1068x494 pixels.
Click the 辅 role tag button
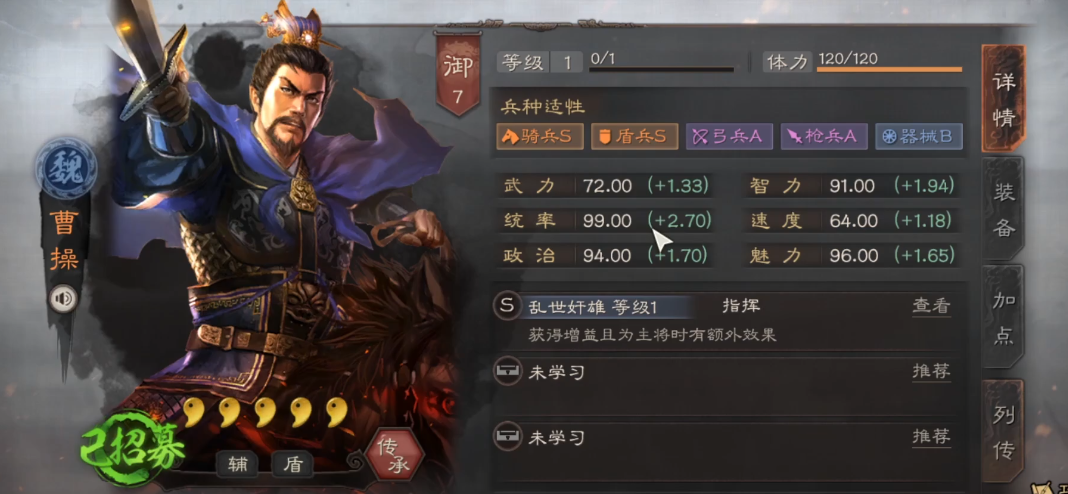pos(239,465)
